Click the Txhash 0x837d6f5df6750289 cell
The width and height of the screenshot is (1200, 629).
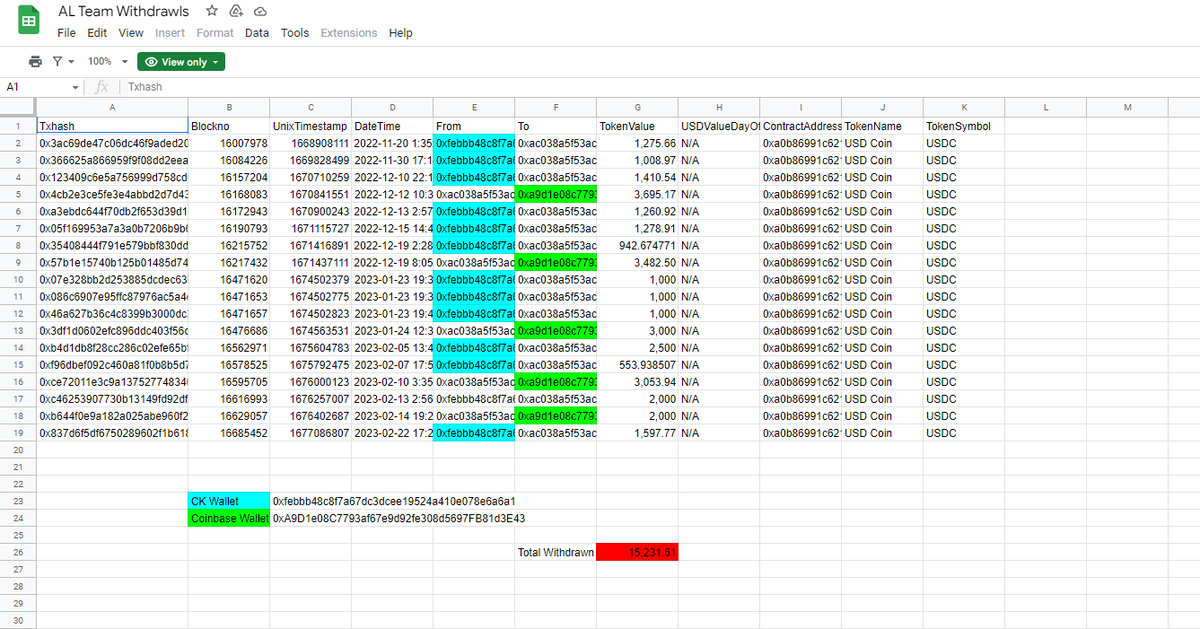click(x=112, y=433)
